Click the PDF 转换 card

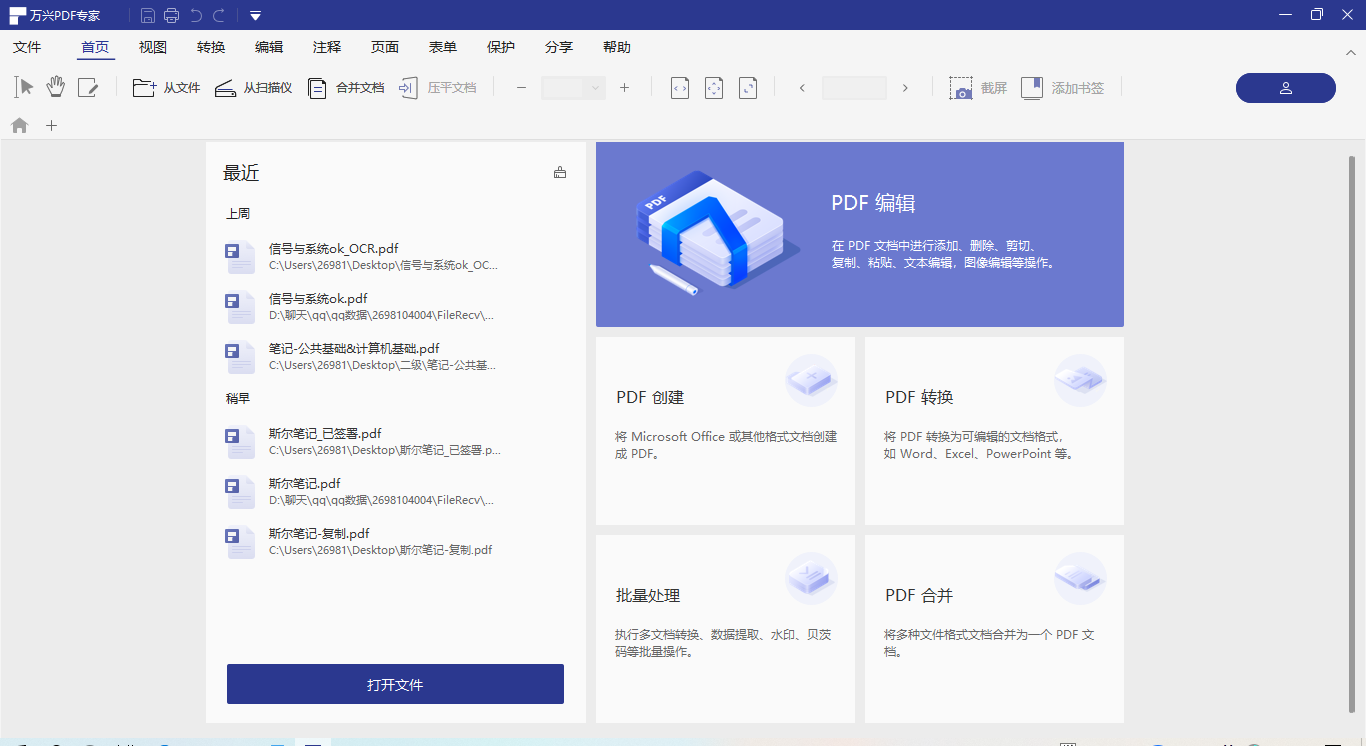994,431
